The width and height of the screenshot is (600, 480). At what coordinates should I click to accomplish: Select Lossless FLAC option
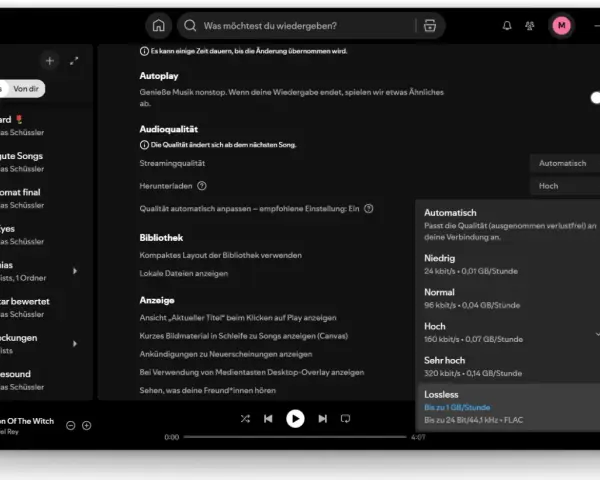(x=509, y=407)
